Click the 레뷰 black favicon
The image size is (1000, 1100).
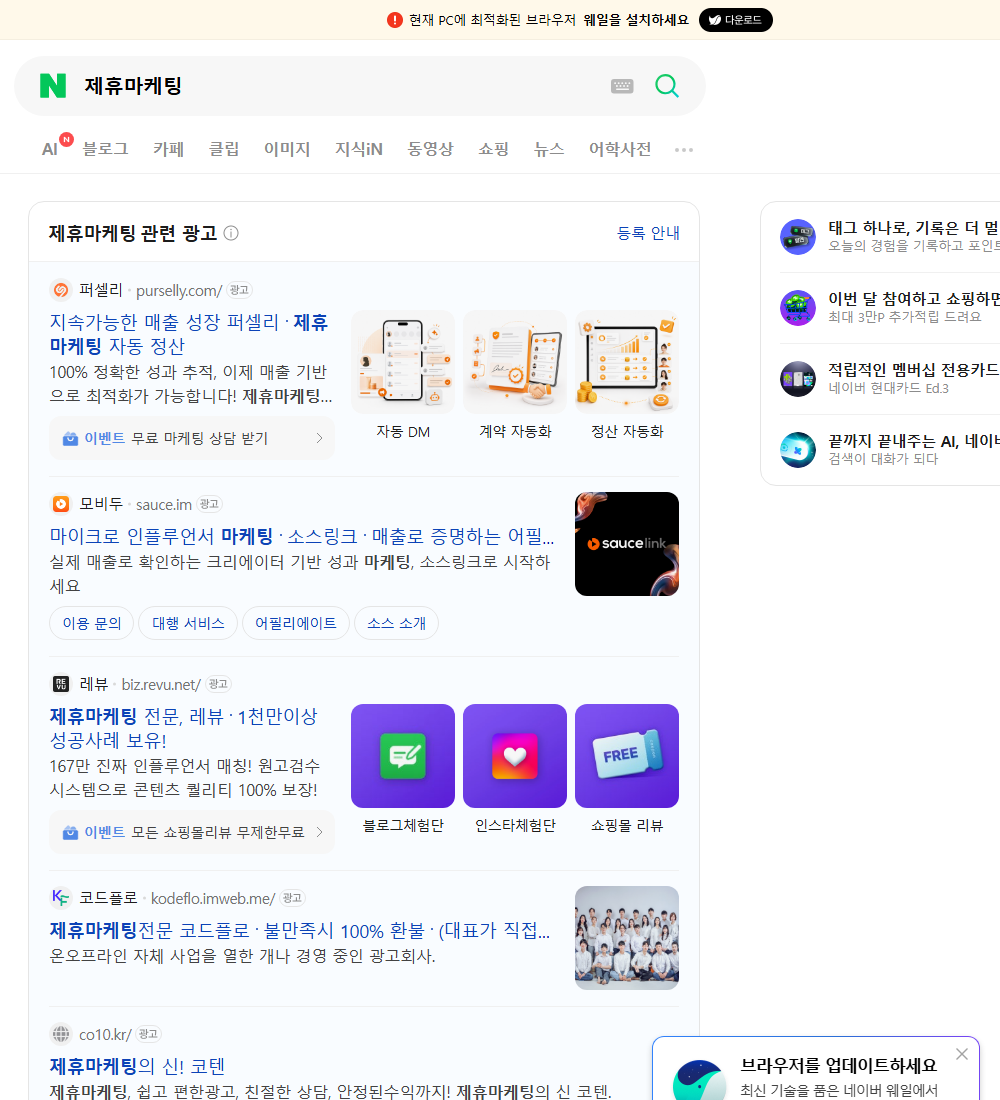[x=61, y=684]
